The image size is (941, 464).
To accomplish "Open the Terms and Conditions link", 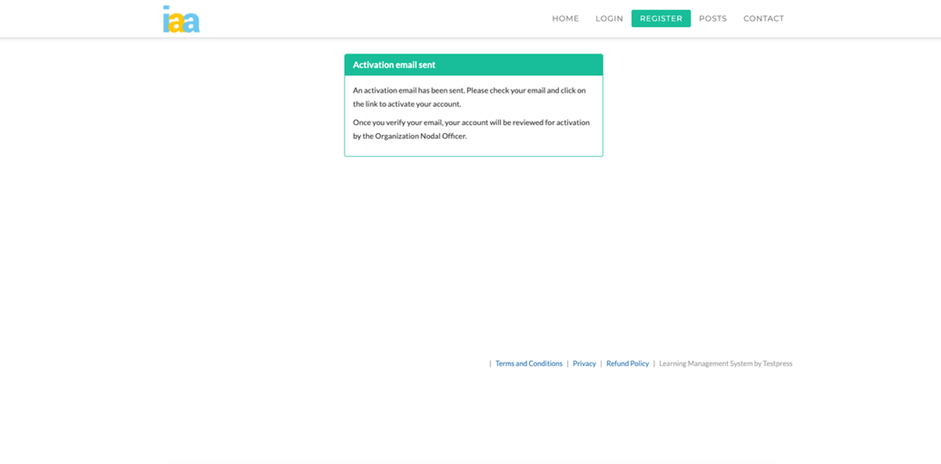I will click(529, 364).
